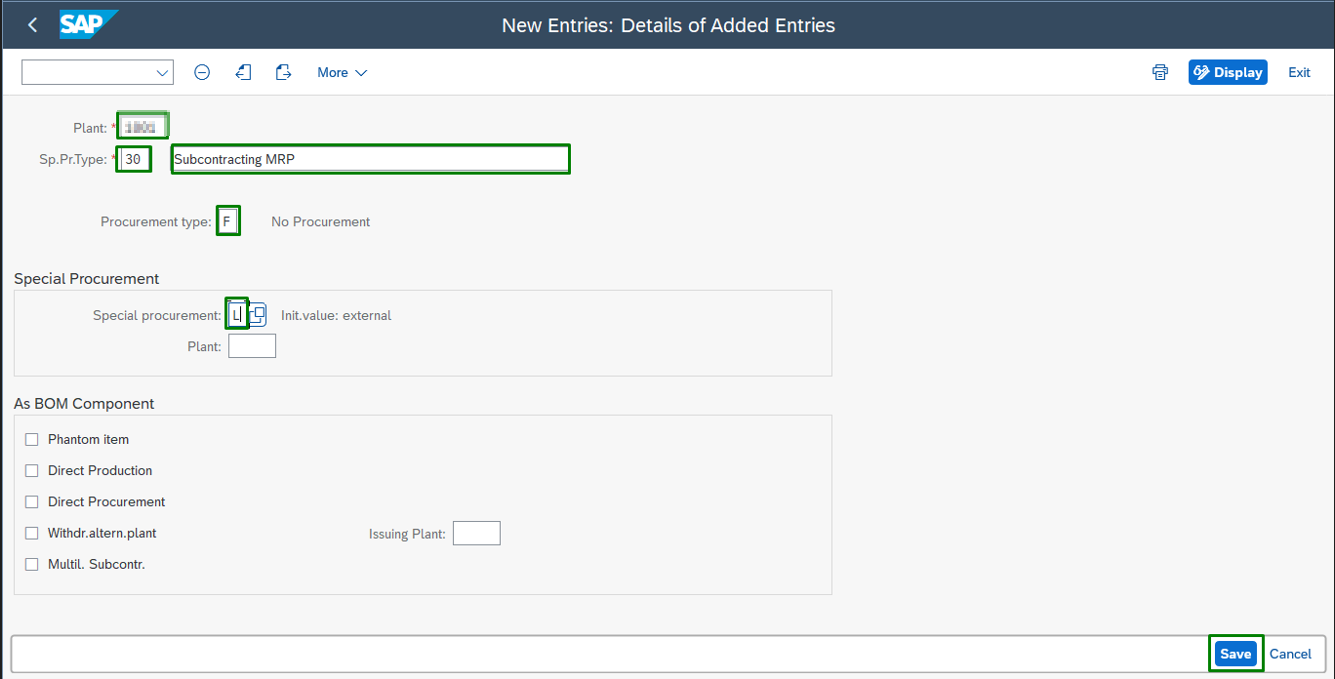The image size is (1335, 679).
Task: Click the delete entry minus icon
Action: 202,72
